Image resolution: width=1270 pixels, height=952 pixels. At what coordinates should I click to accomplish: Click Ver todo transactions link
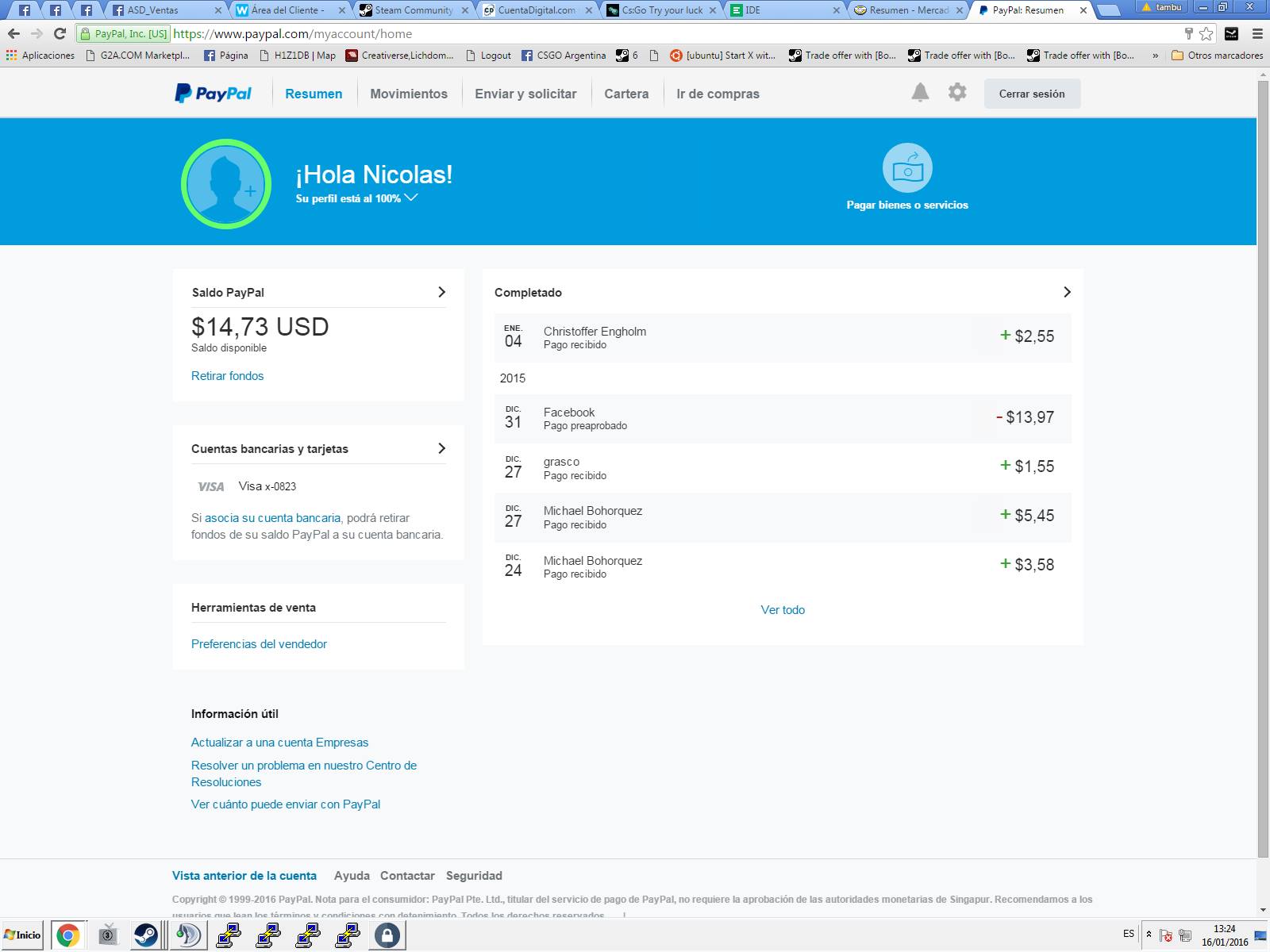click(783, 610)
